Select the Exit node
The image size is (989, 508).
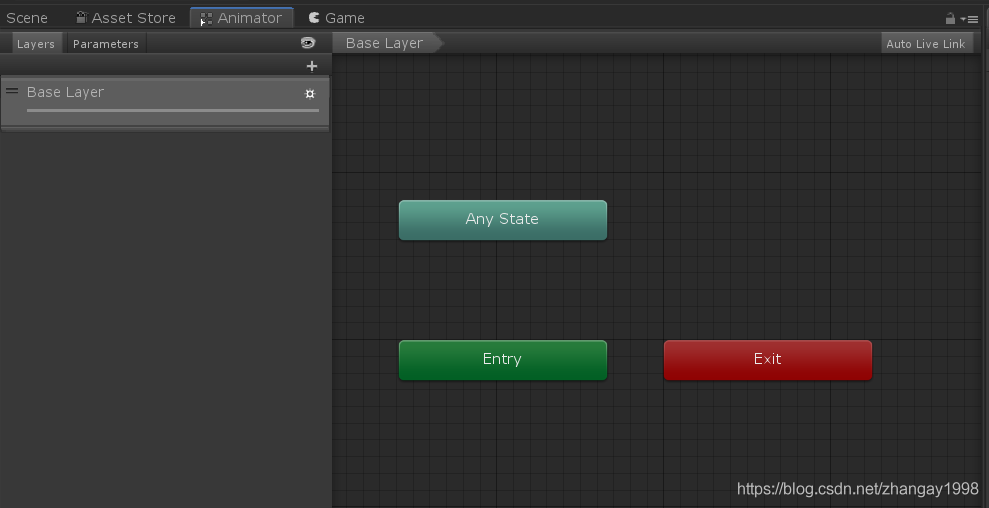768,360
